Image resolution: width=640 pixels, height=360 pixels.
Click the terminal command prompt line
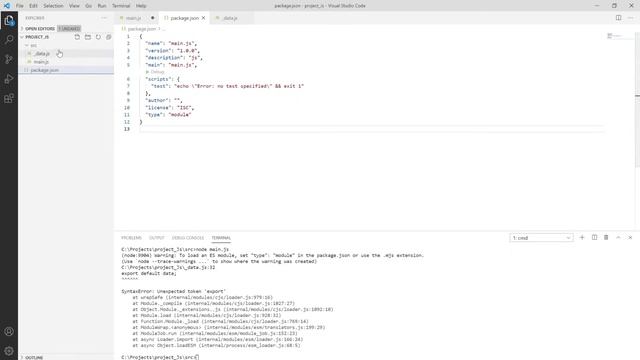click(160, 357)
